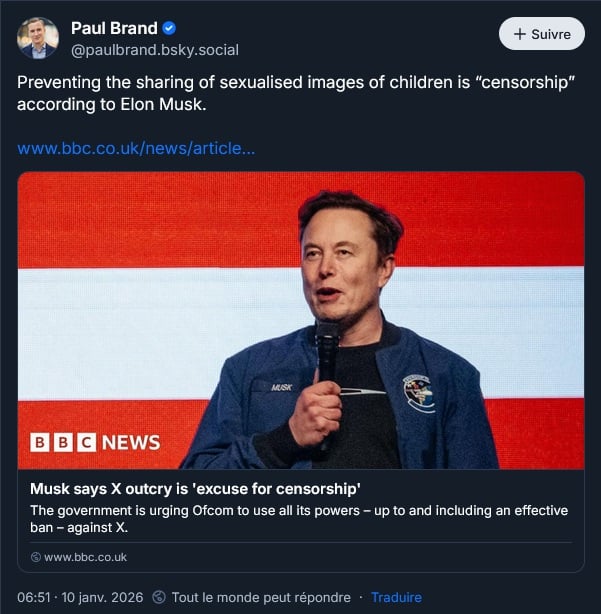Click the BBC News logo on the card
The width and height of the screenshot is (601, 614).
tap(95, 442)
